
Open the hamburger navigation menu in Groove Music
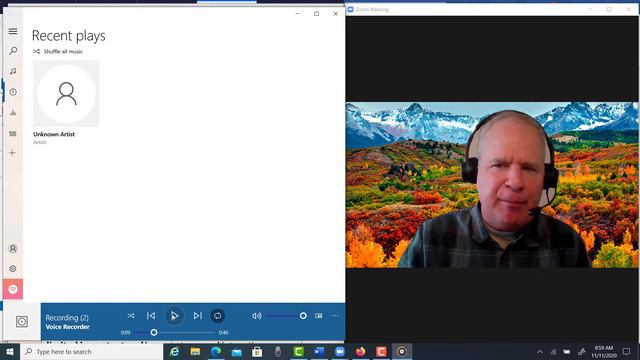tap(13, 31)
